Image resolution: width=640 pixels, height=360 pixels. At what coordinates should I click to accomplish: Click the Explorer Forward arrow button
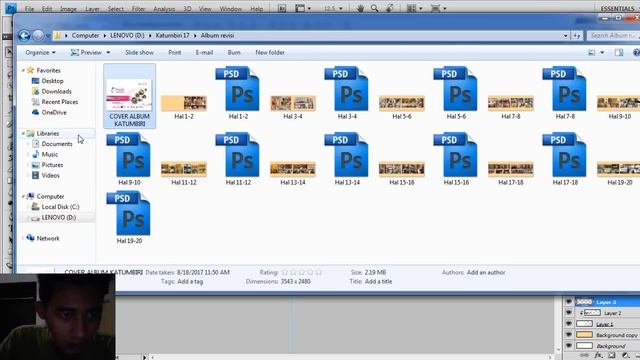tap(38, 36)
